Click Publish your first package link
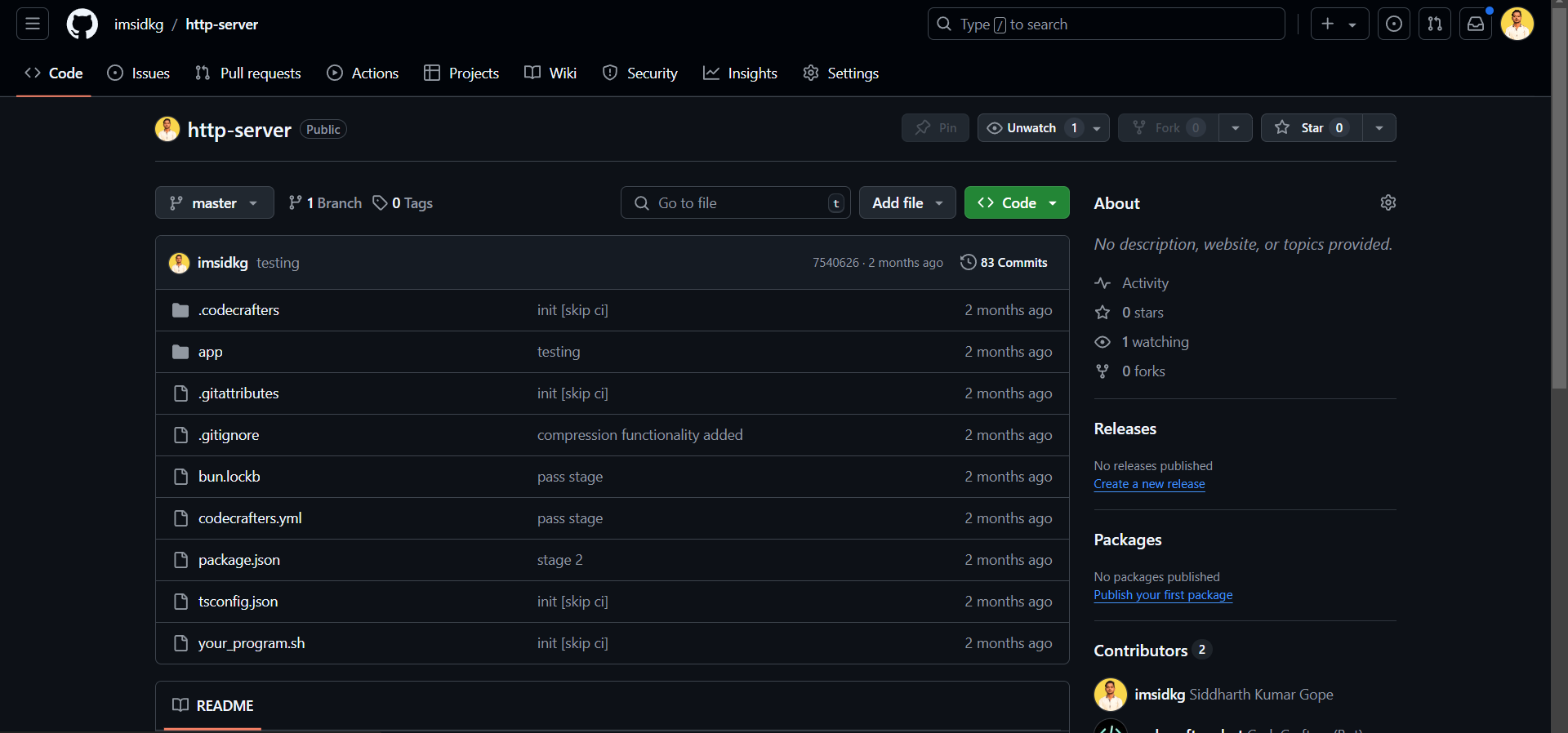1568x733 pixels. [1163, 595]
